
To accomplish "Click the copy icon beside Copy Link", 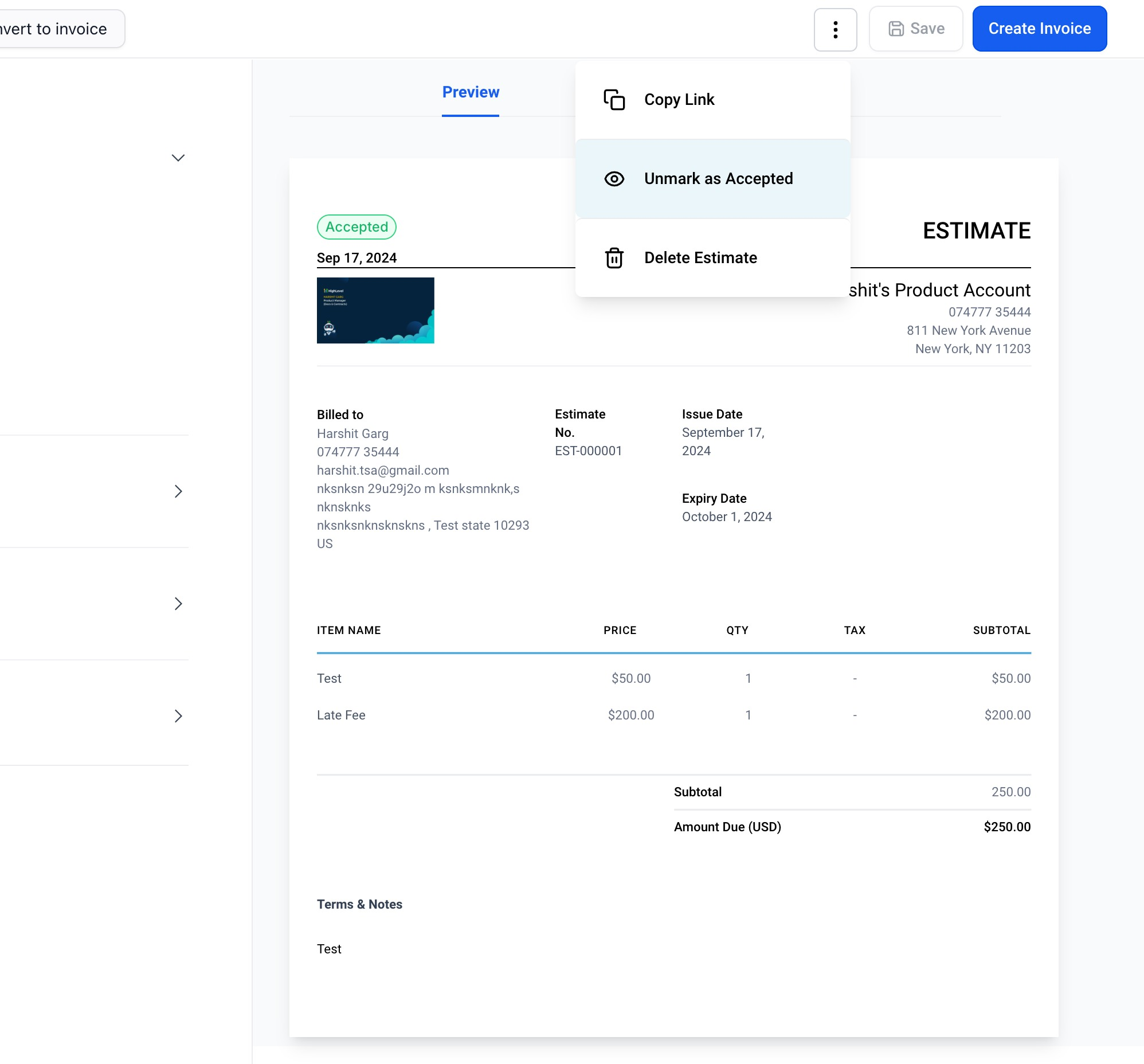I will click(614, 100).
